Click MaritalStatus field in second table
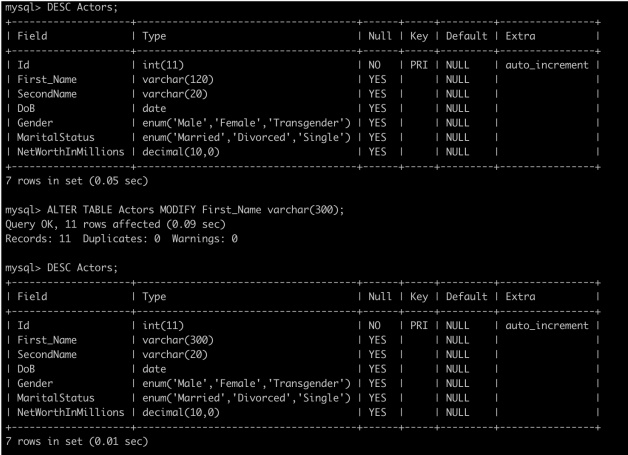 [56, 398]
